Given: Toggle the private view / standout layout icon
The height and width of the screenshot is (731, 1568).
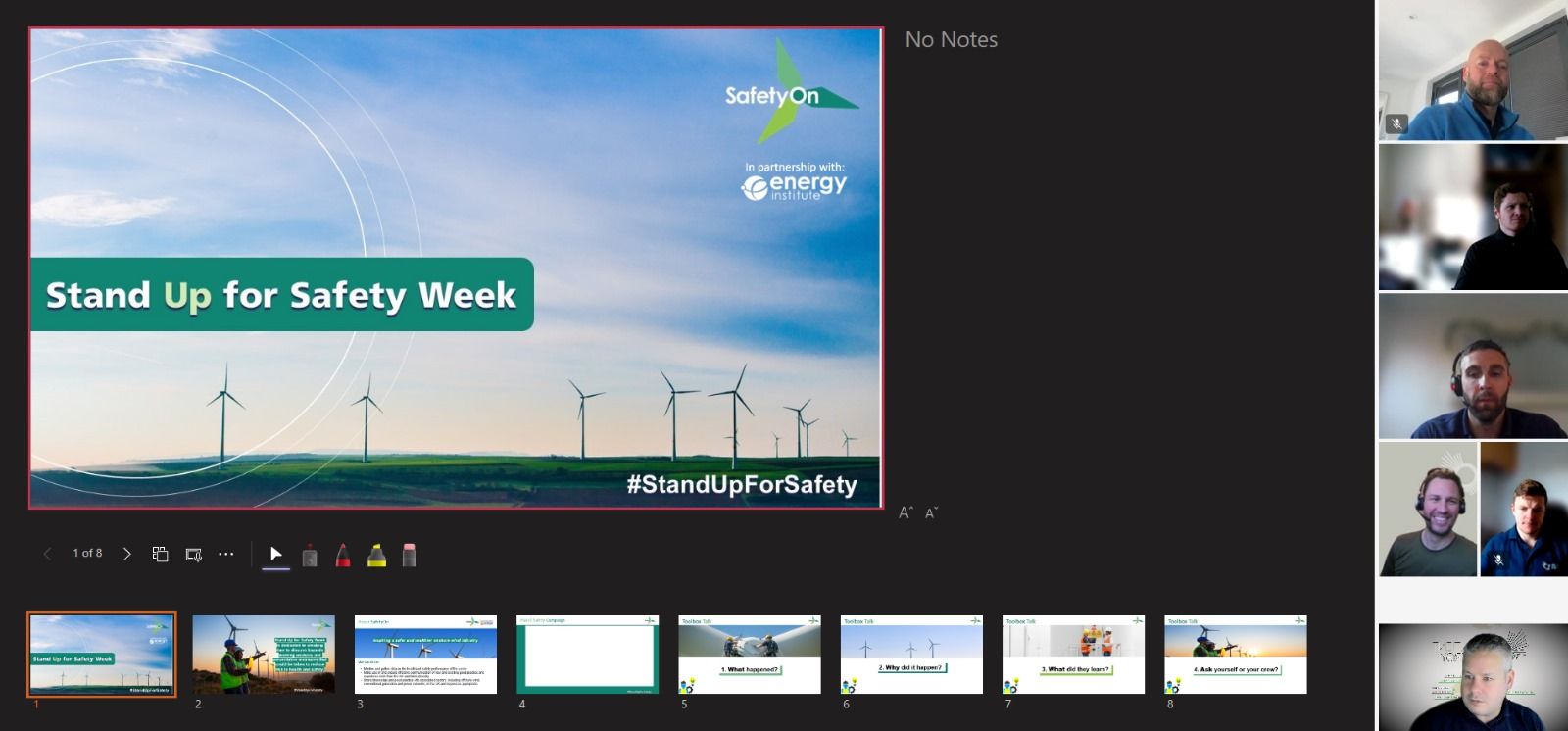Looking at the screenshot, I should (193, 555).
